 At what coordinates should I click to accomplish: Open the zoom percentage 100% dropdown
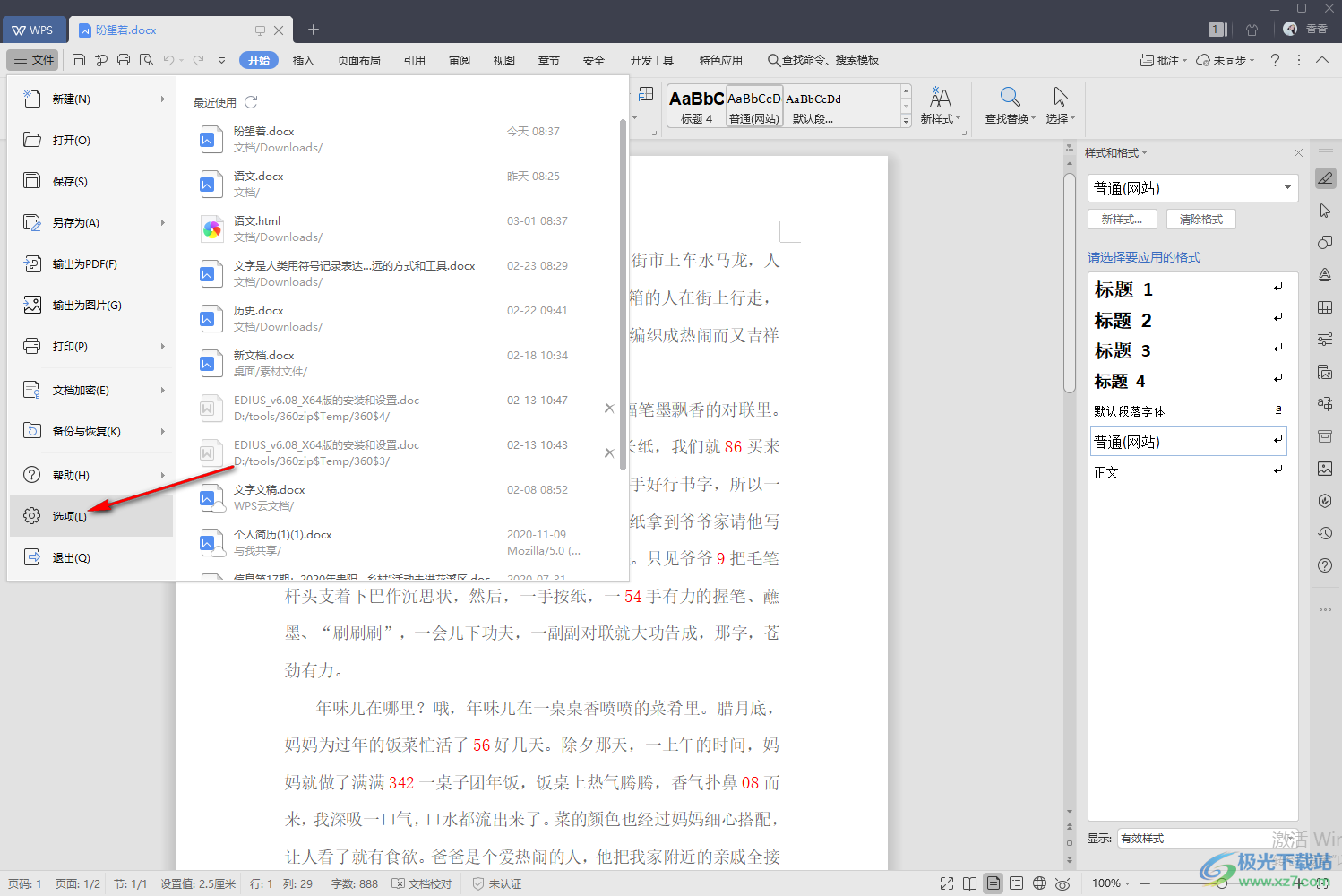point(1111,883)
